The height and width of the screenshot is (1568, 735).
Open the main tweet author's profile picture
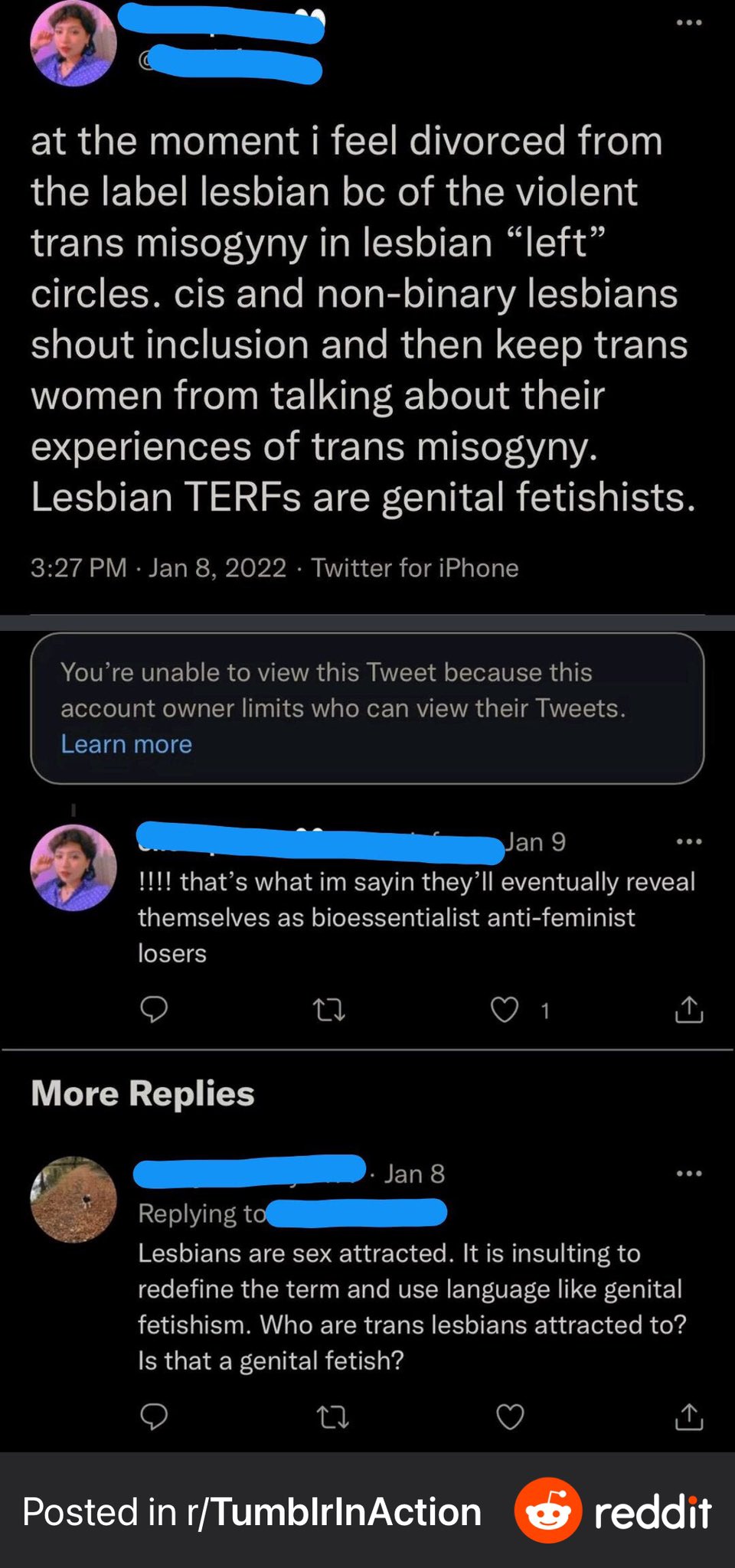pos(73,43)
